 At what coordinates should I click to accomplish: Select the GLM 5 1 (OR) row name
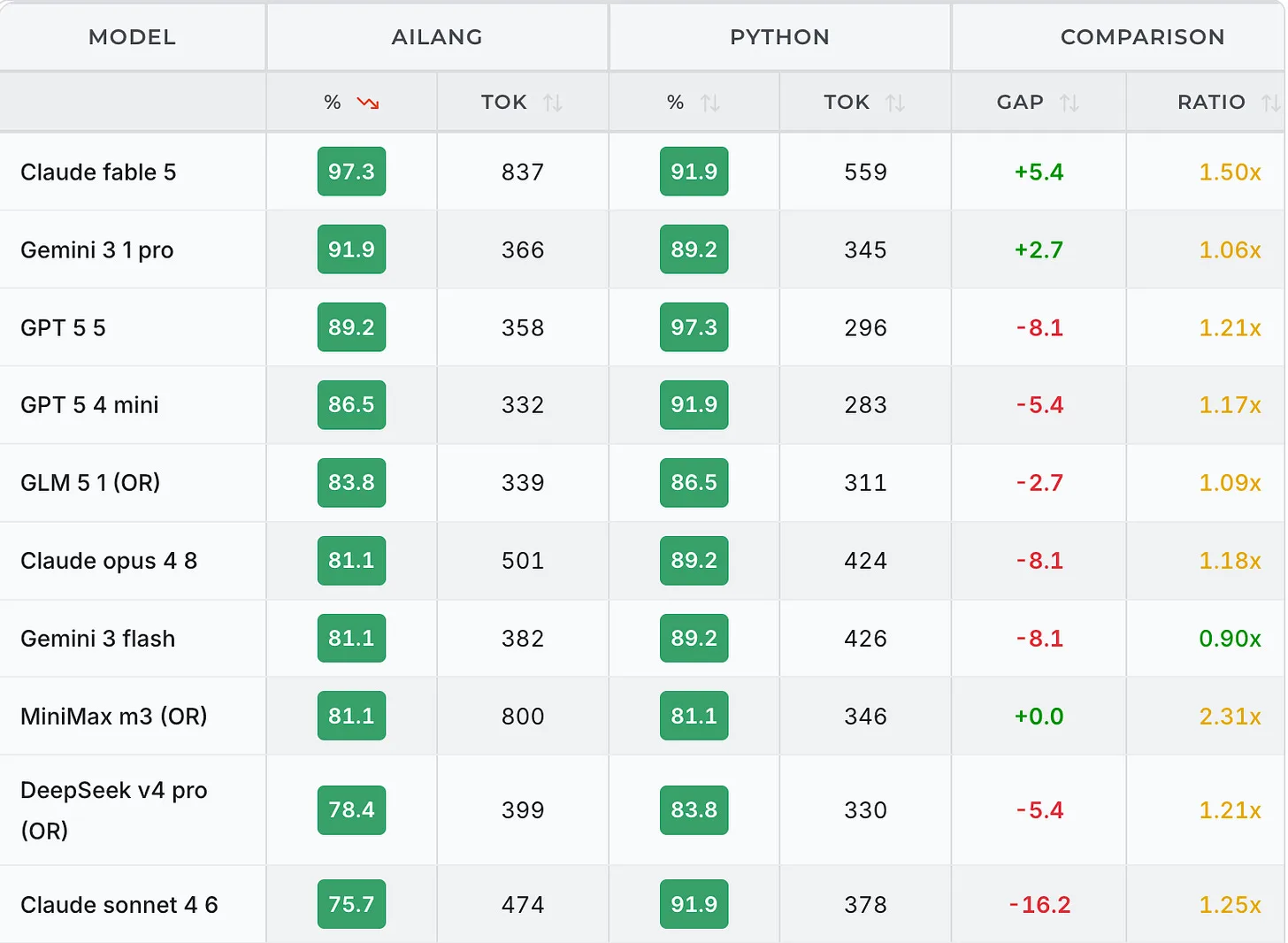click(90, 483)
